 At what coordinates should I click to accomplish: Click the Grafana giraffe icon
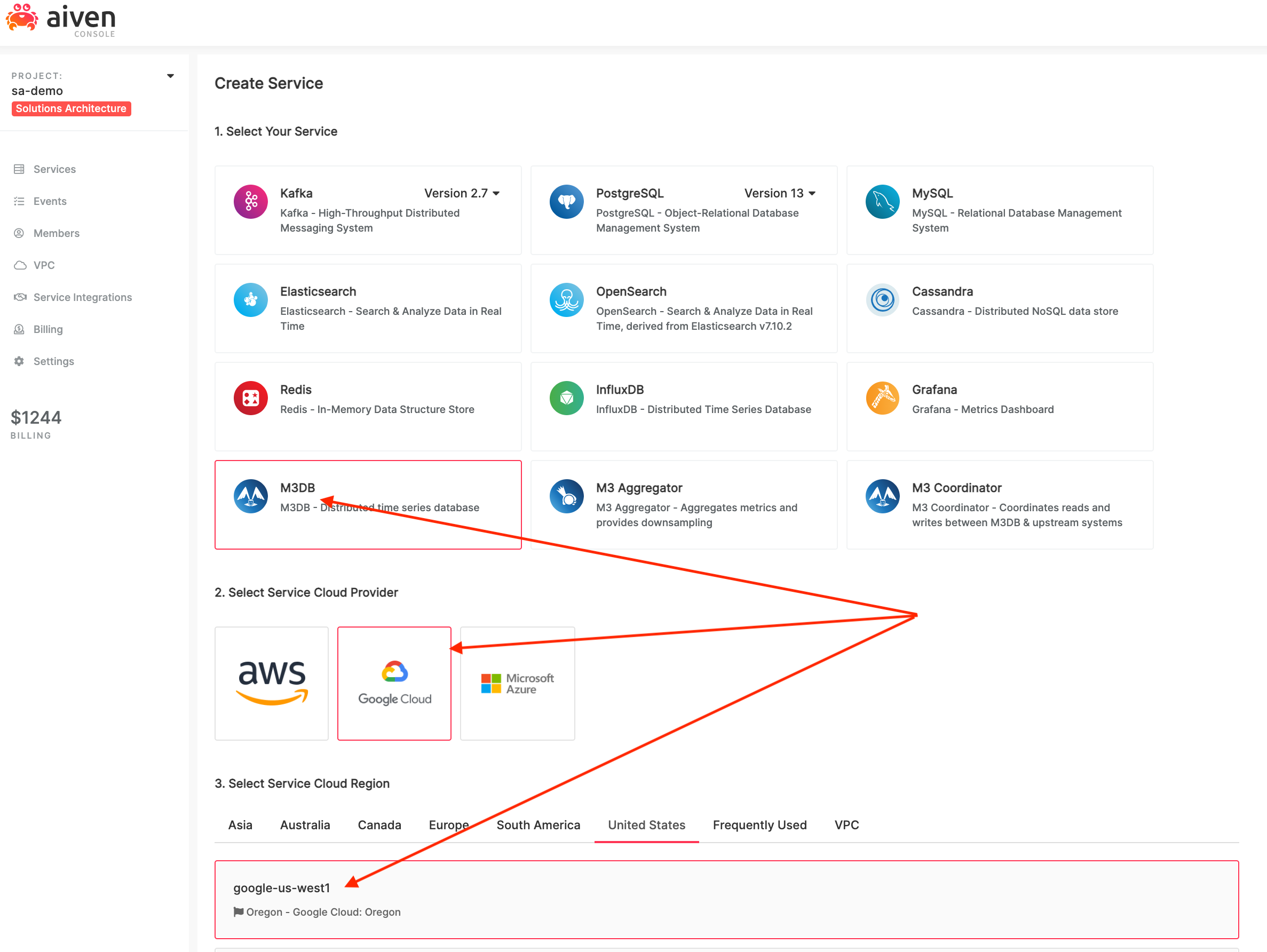point(883,398)
